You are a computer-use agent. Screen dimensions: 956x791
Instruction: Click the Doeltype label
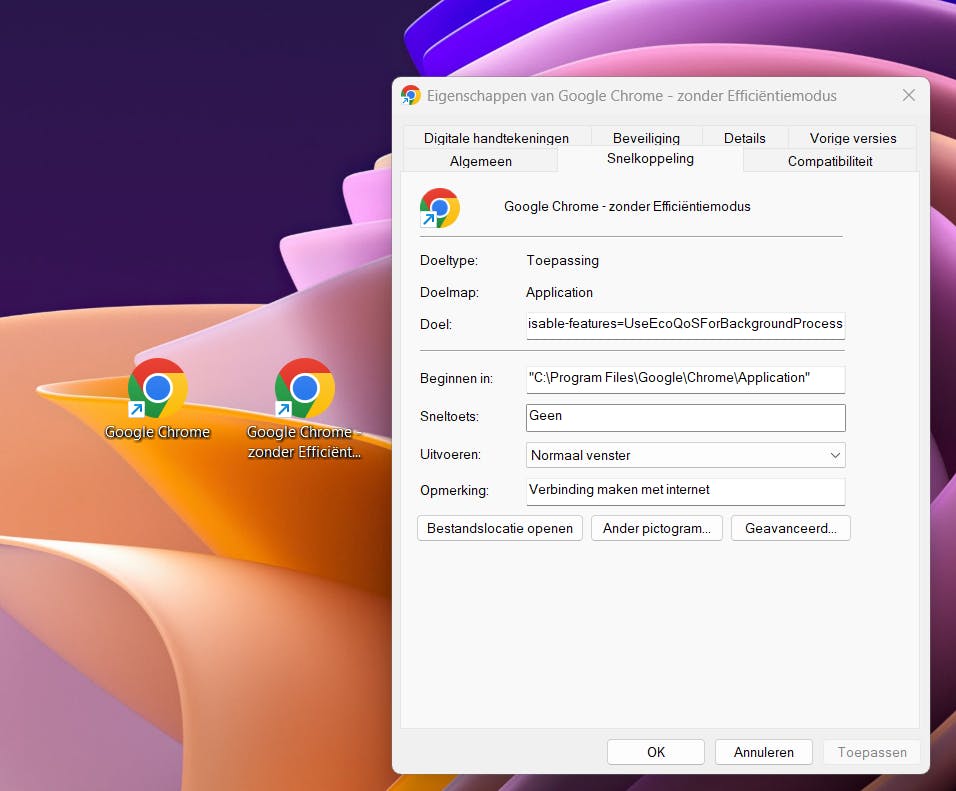(449, 260)
